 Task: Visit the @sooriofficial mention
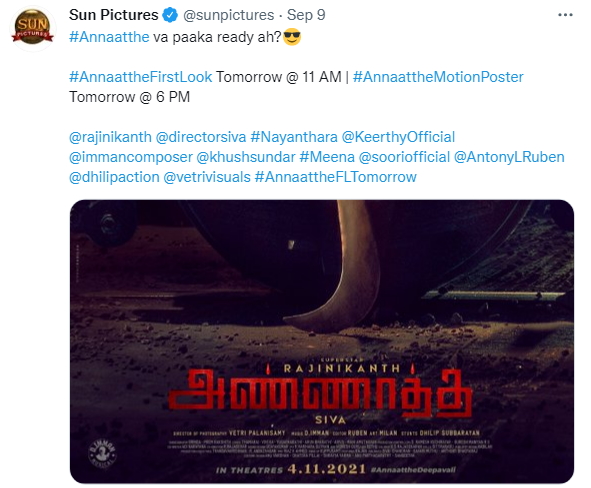pos(404,157)
